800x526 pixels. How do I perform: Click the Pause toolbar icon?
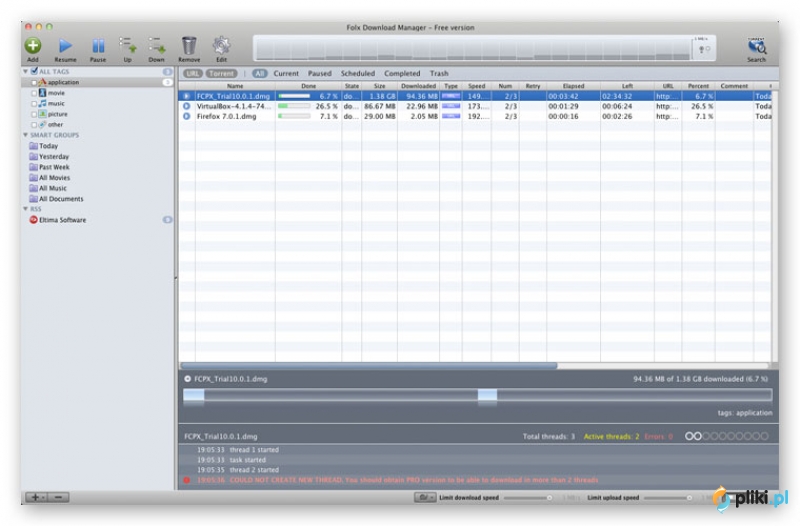pyautogui.click(x=98, y=46)
